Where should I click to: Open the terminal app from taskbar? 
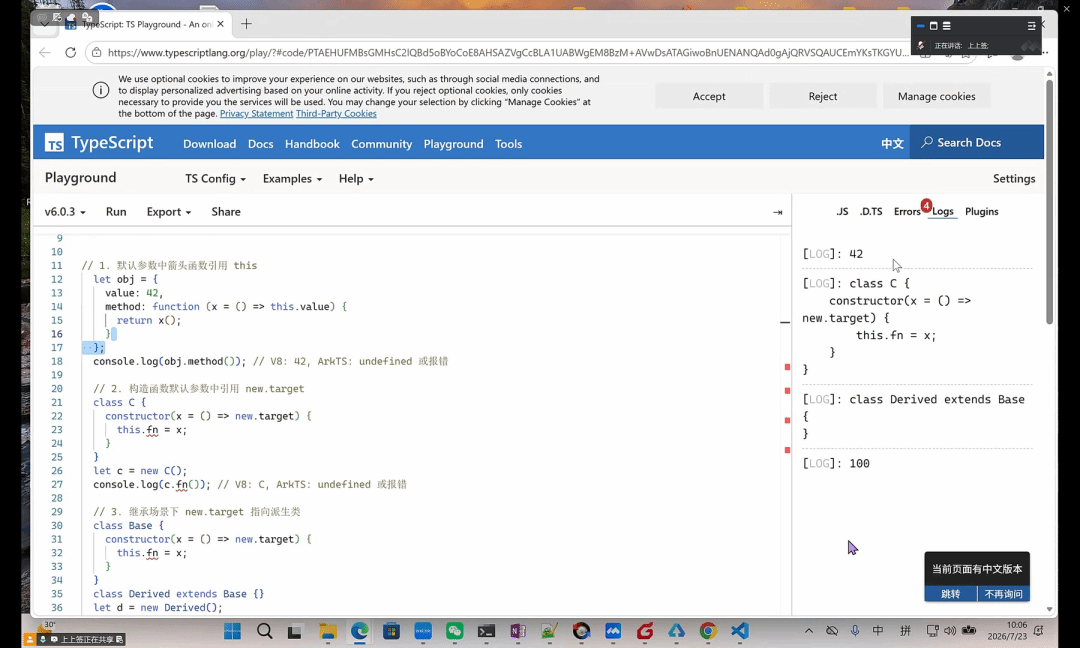(x=486, y=631)
